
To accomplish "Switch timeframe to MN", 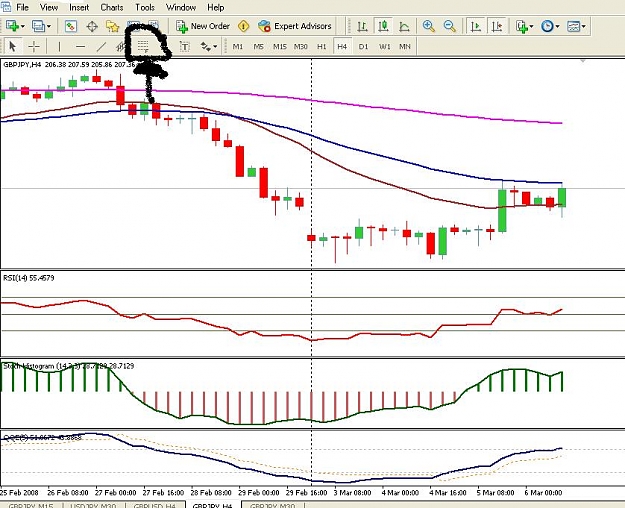I will click(x=405, y=47).
